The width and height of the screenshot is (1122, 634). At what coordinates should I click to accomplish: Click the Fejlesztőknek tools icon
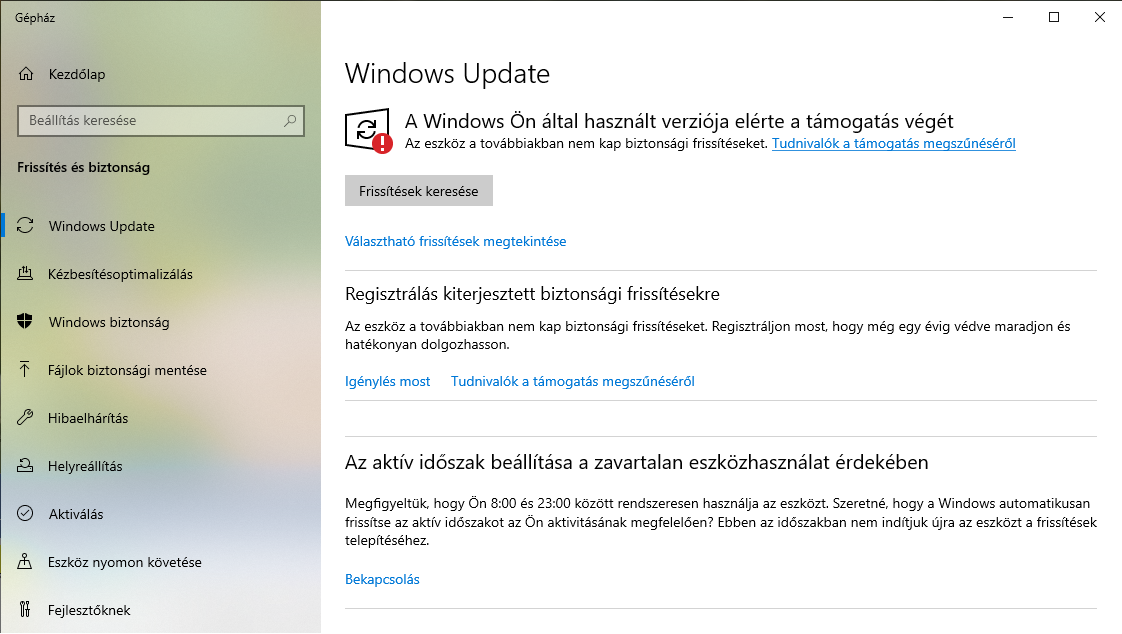(x=25, y=609)
